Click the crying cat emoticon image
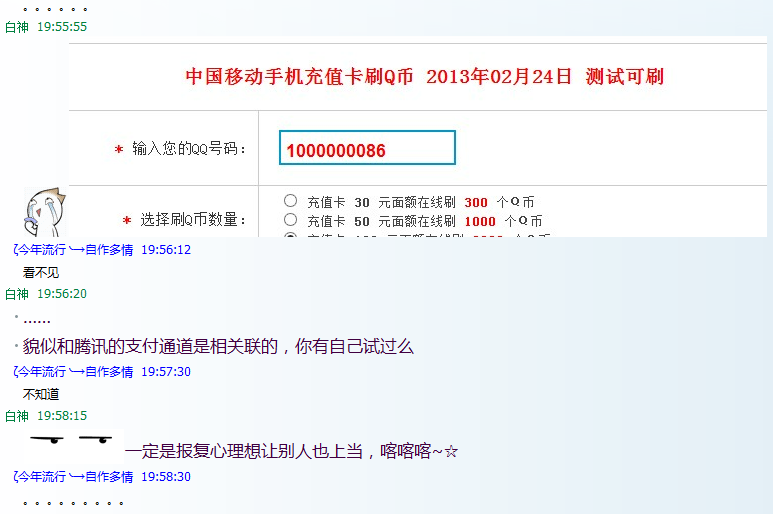Screen dimensions: 773x514 44,212
